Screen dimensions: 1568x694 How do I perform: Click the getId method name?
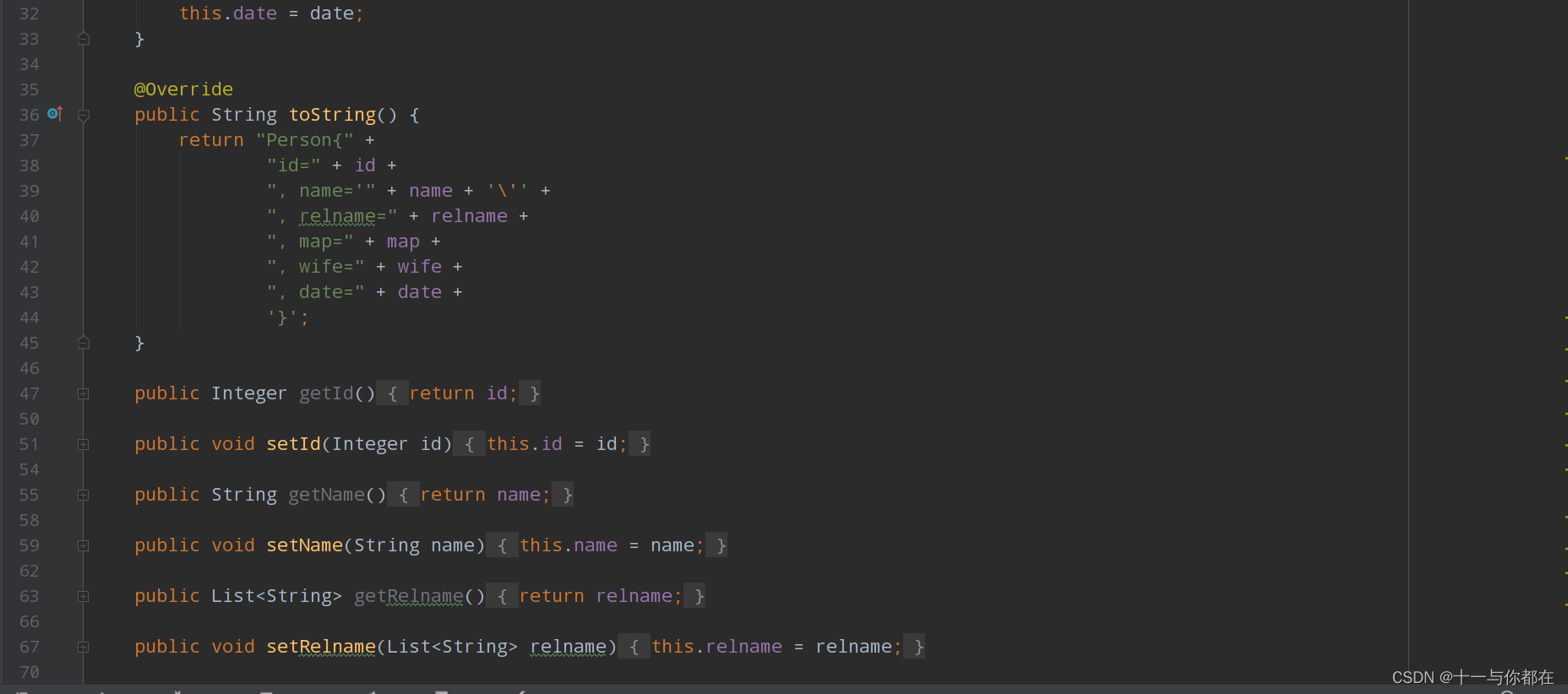[327, 393]
